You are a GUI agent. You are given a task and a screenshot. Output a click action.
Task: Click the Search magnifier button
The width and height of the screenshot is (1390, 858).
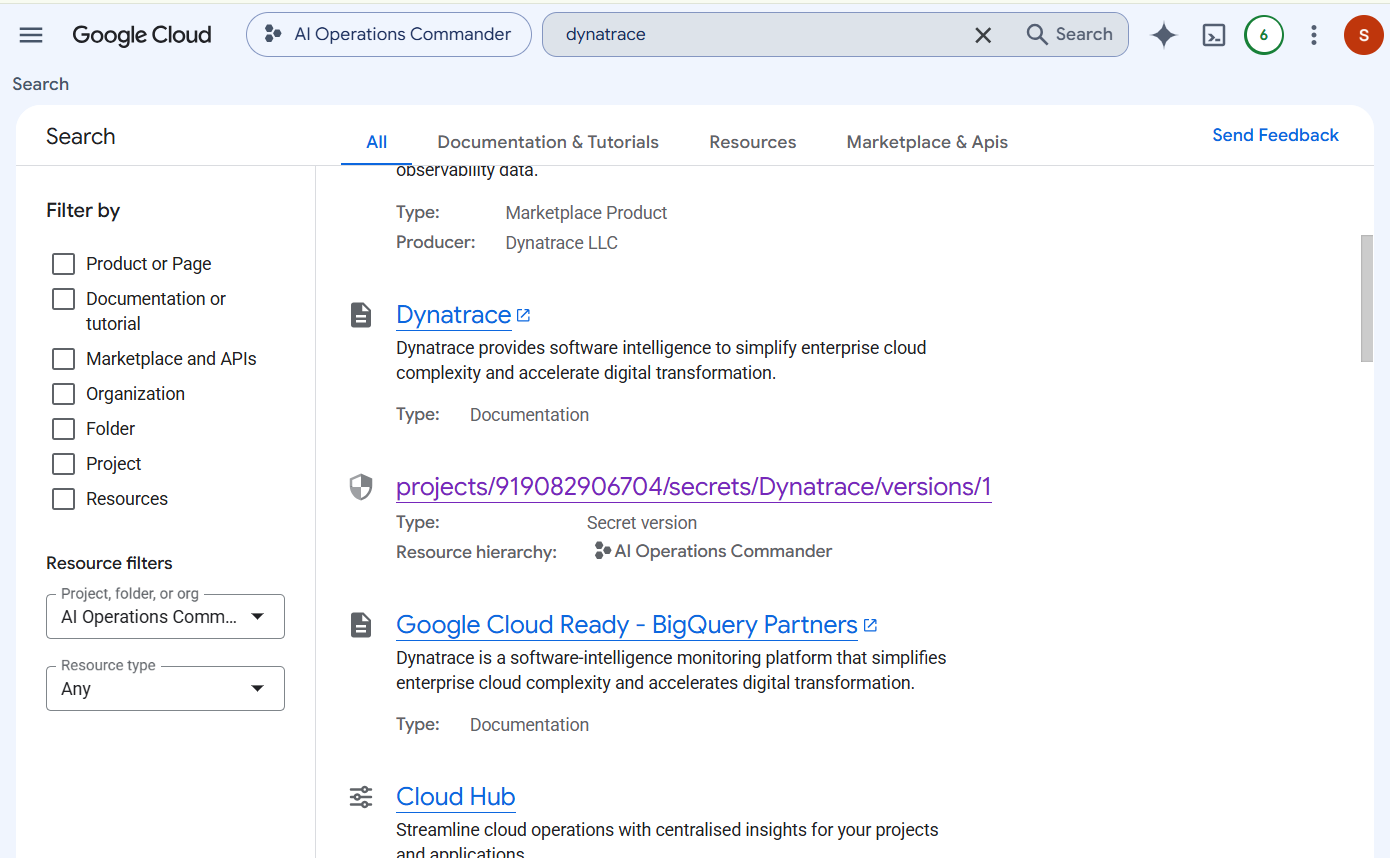point(1069,34)
